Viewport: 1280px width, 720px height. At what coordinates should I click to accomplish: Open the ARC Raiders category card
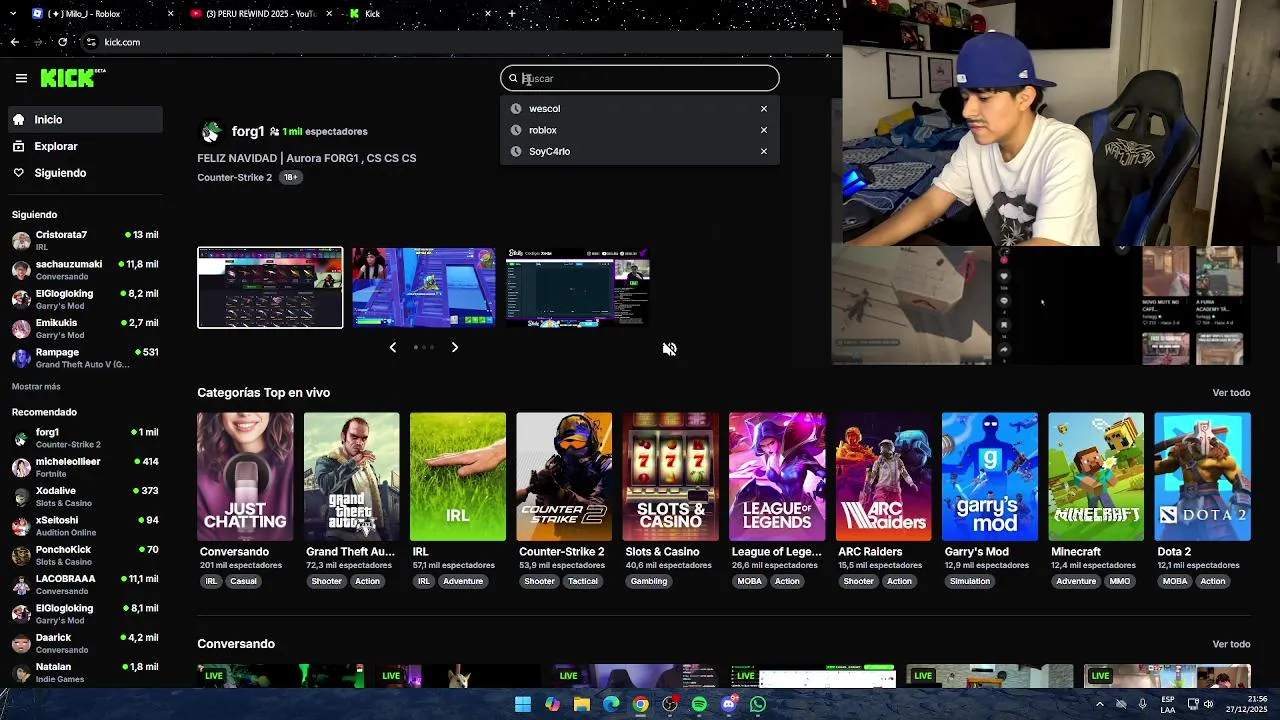[883, 477]
